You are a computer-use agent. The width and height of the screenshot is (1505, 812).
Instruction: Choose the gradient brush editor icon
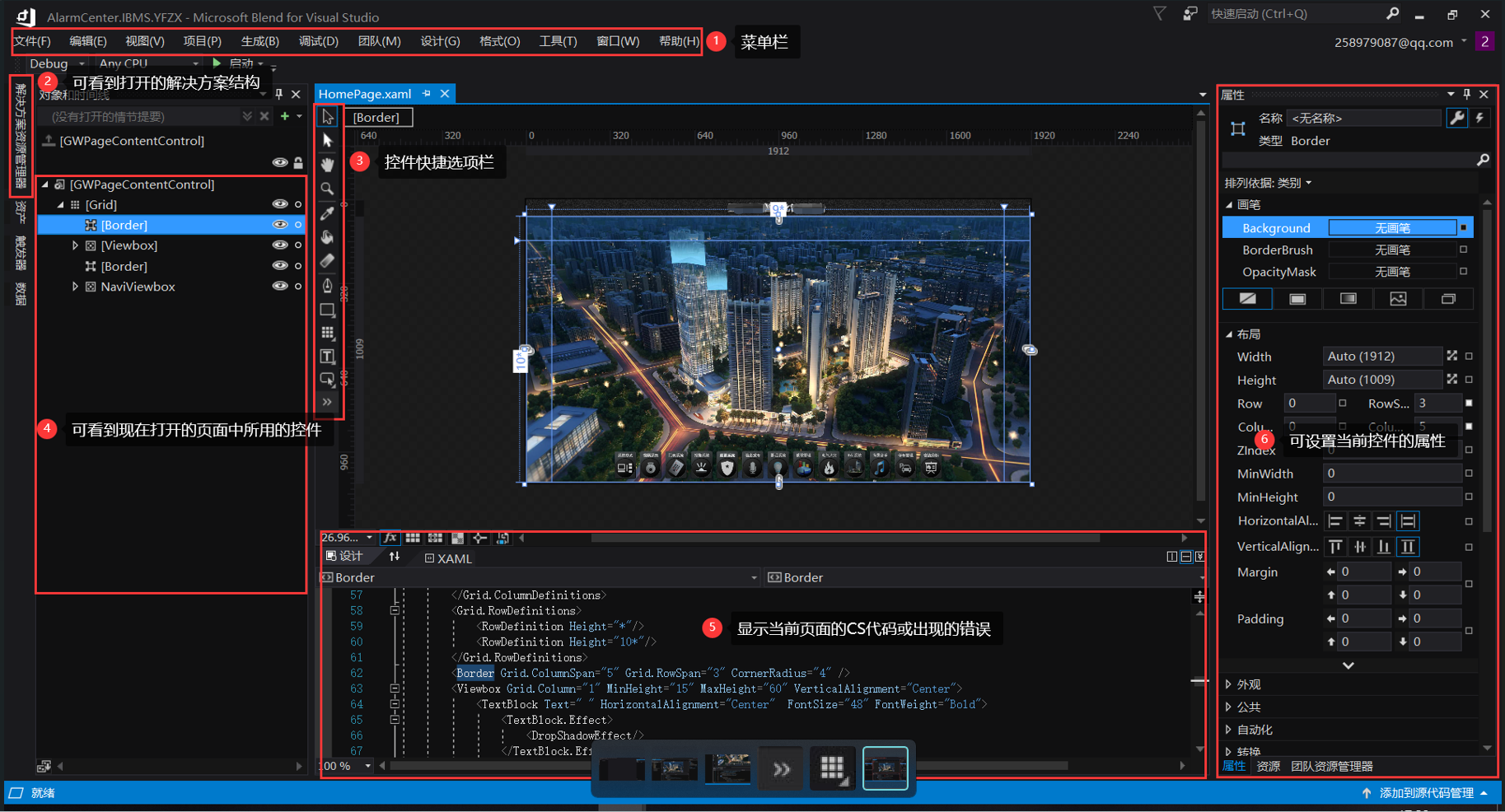[x=1348, y=299]
